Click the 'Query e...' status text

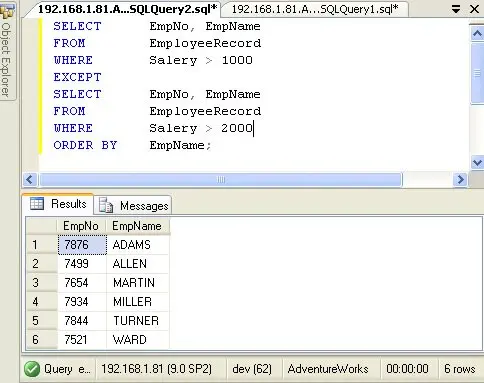click(x=67, y=369)
